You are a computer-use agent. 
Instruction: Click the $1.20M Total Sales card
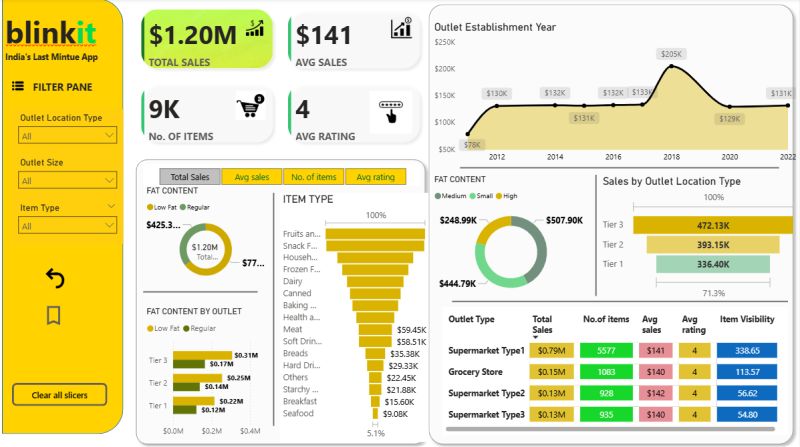[x=207, y=40]
